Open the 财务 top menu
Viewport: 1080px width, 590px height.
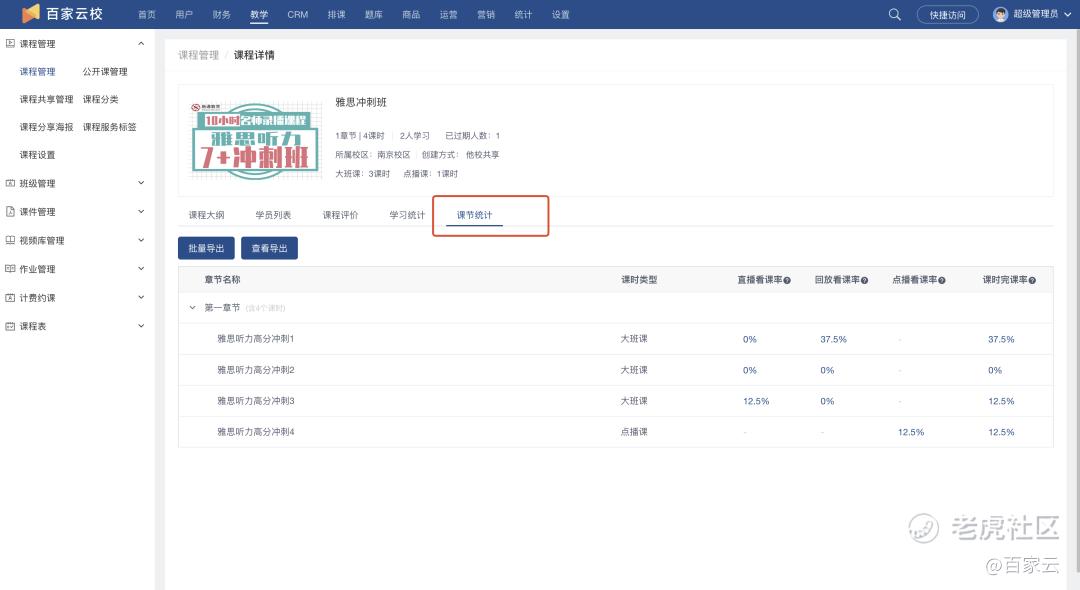tap(222, 14)
